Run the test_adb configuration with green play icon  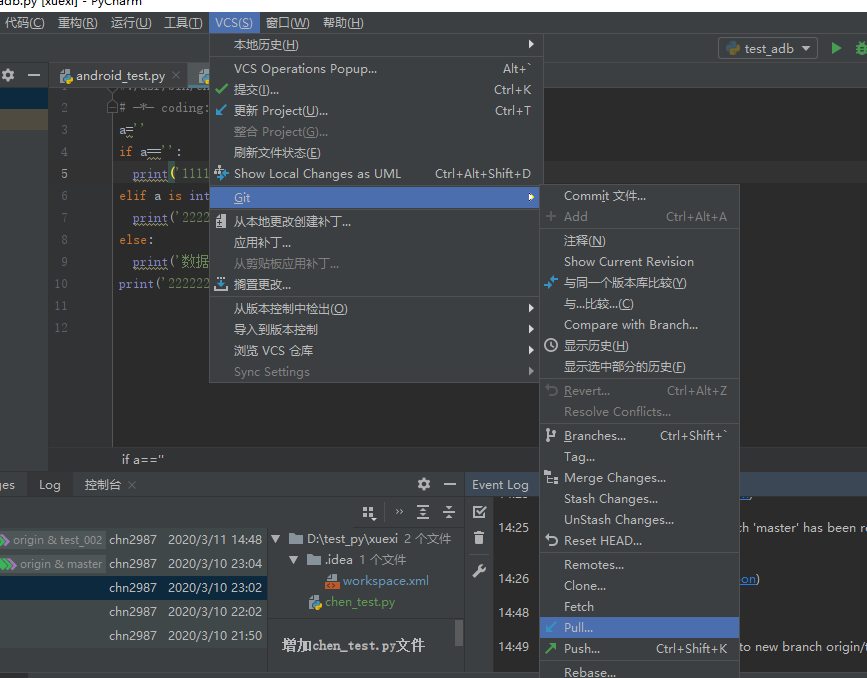pos(836,48)
